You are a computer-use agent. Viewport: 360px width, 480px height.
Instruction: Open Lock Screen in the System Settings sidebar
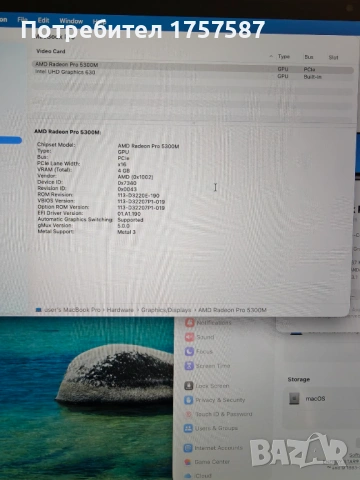(207, 386)
